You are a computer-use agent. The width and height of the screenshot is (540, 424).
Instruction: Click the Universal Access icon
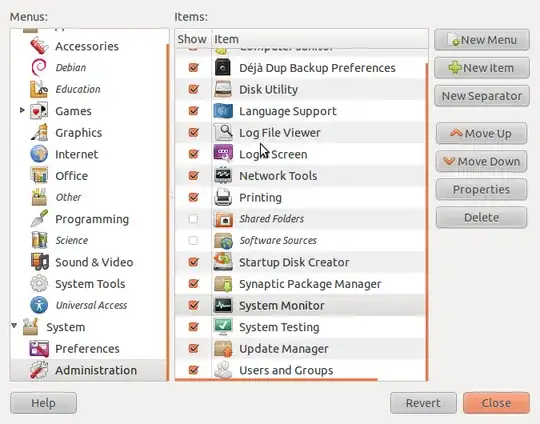tap(39, 305)
